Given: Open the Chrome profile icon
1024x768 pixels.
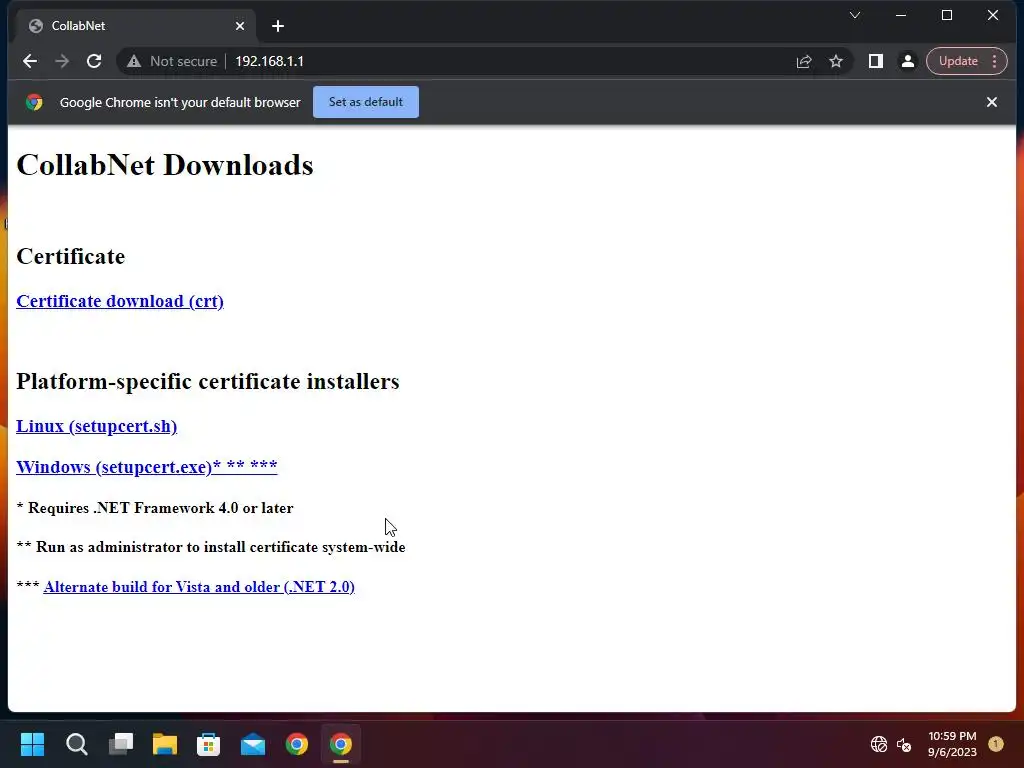Looking at the screenshot, I should 908,61.
